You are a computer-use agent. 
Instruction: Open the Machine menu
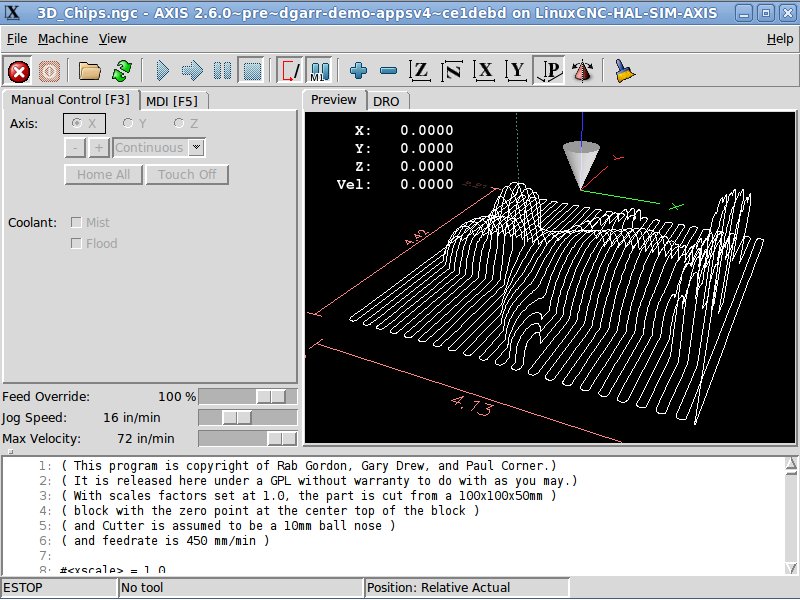pyautogui.click(x=63, y=38)
